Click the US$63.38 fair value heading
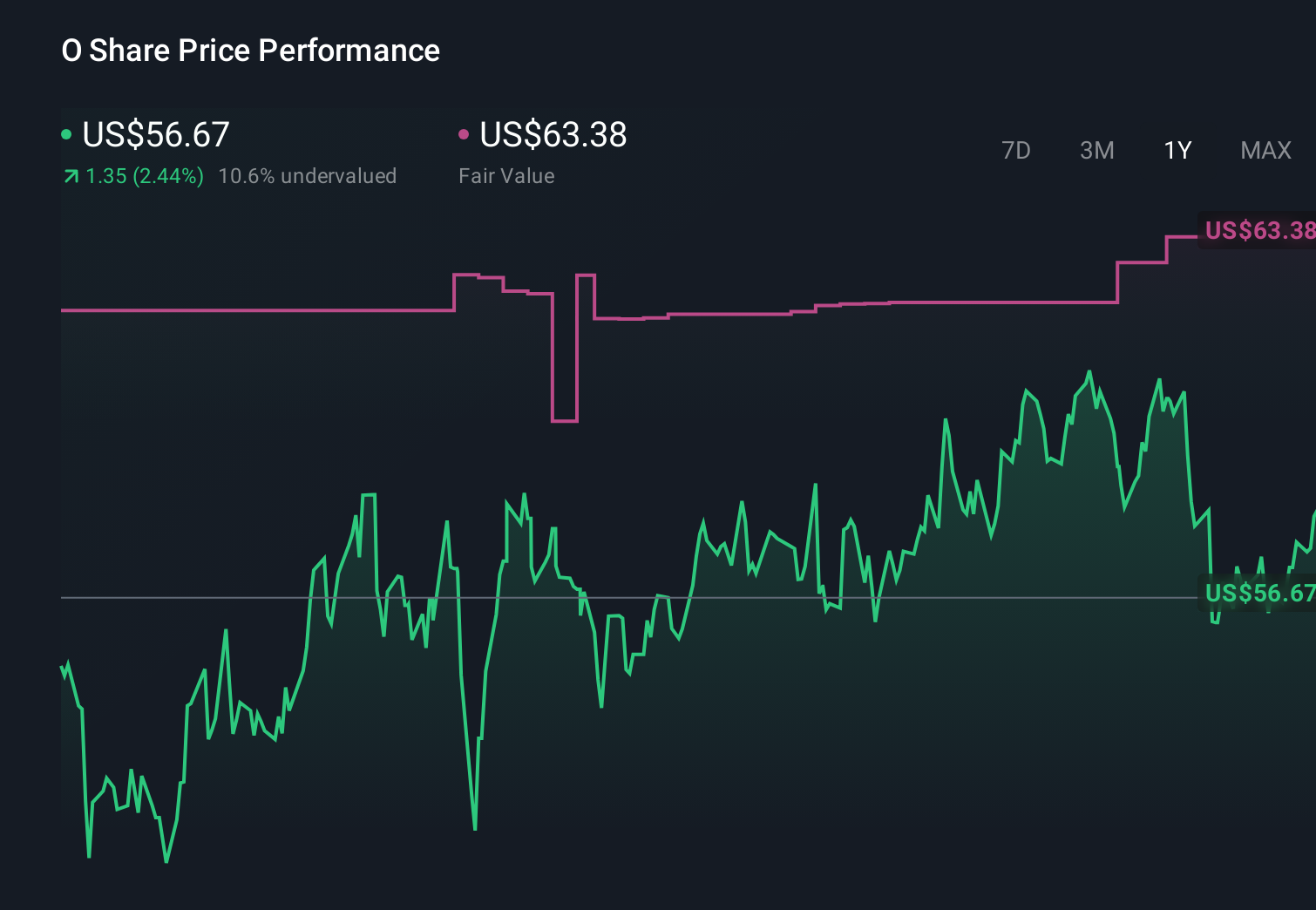Image resolution: width=1316 pixels, height=910 pixels. (x=553, y=134)
